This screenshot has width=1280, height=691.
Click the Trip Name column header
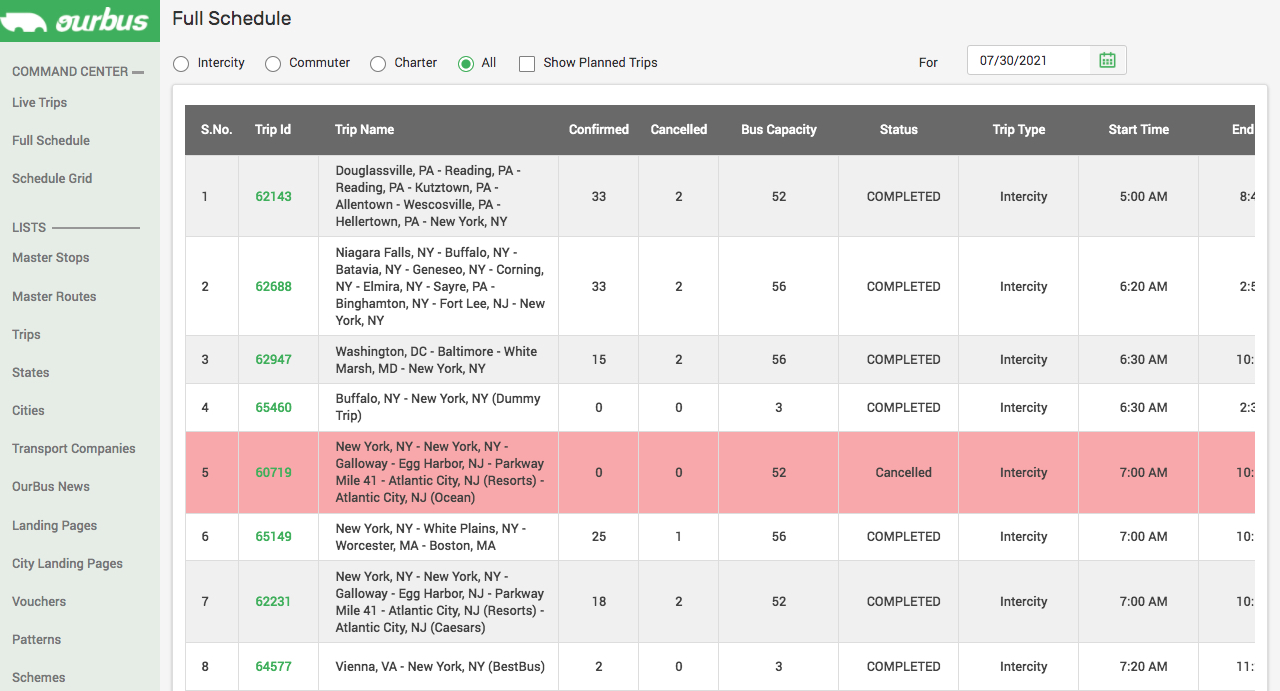(x=364, y=129)
